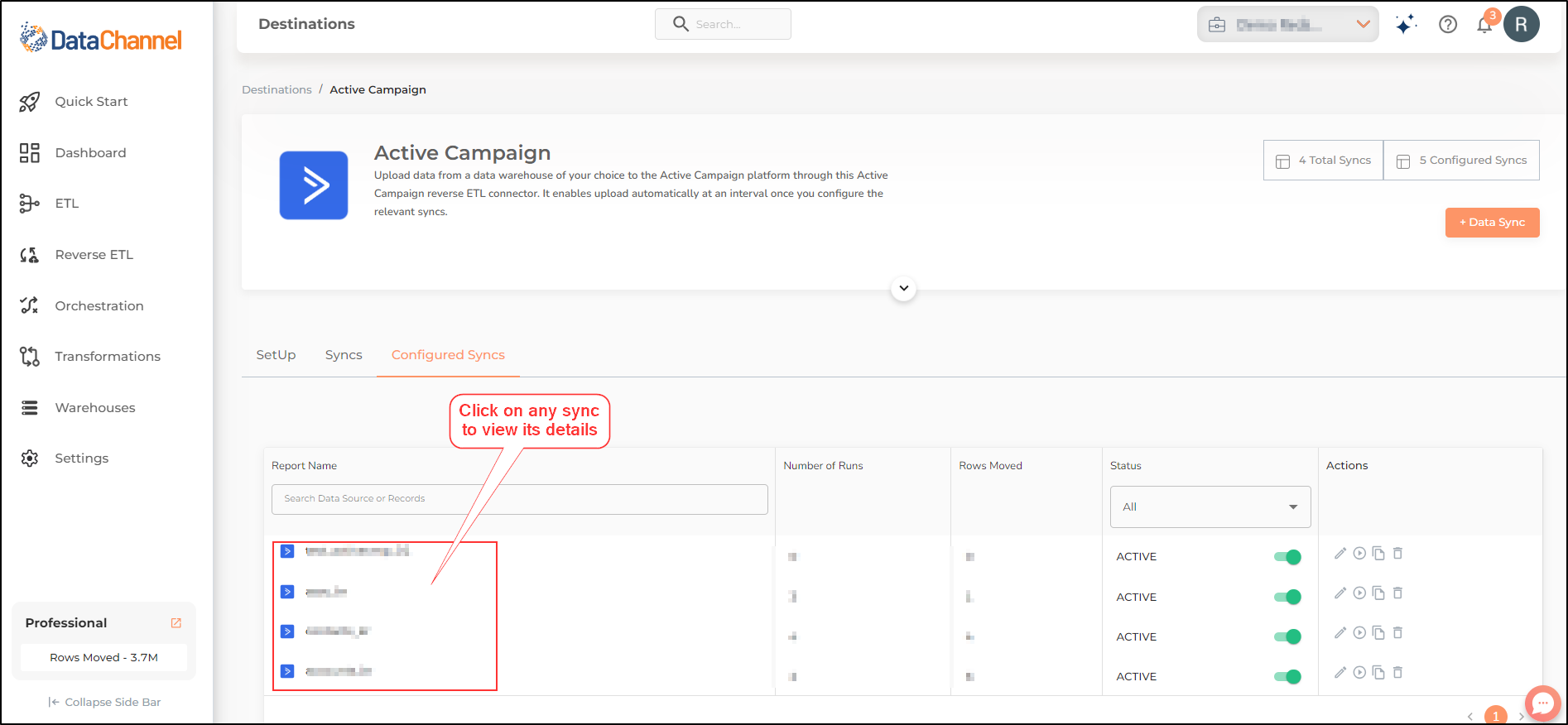Click the Rows Moved - 3.7M text
Screen dimensions: 1568x725
point(103,658)
